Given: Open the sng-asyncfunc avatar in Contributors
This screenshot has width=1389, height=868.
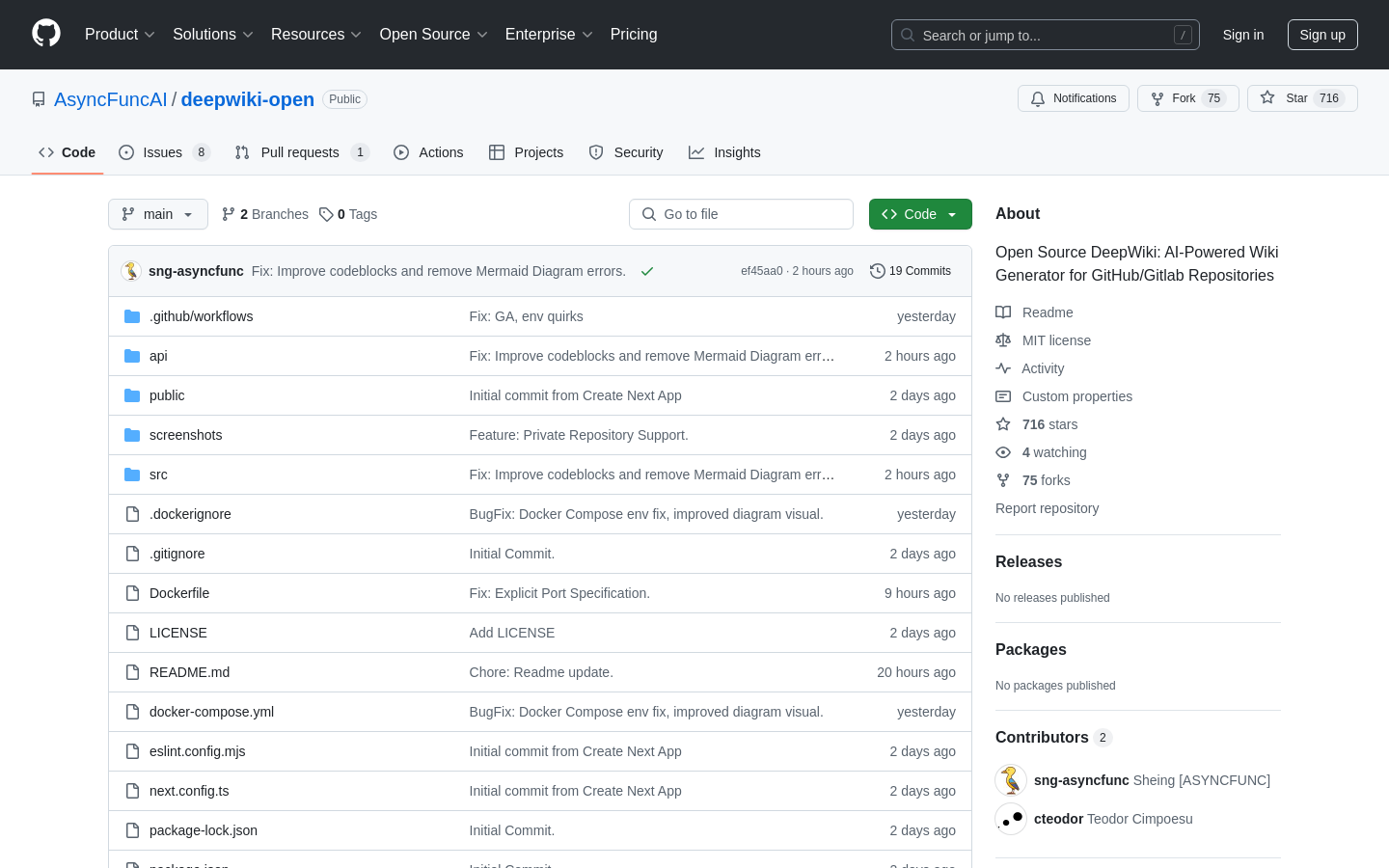Looking at the screenshot, I should (1011, 780).
